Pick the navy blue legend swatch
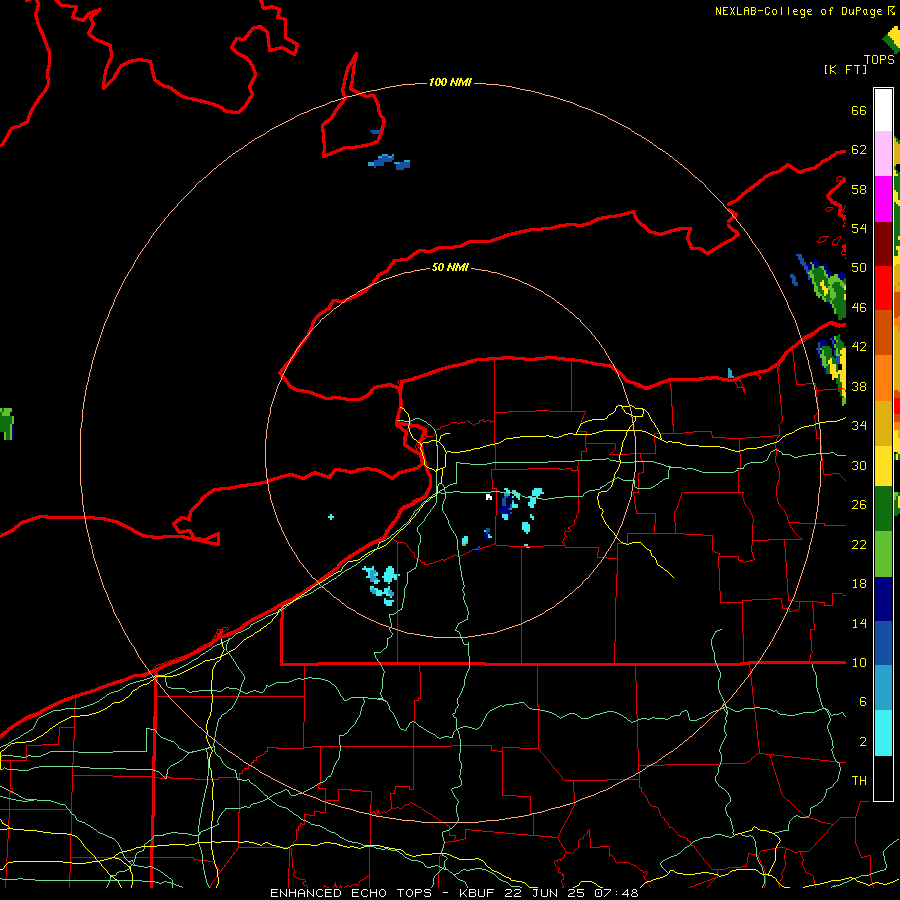 (x=883, y=599)
